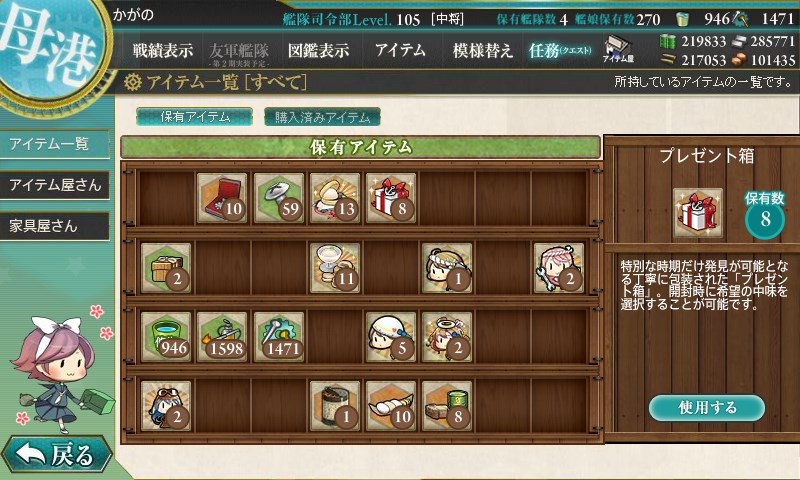Click the present box item in inventory

tap(391, 198)
